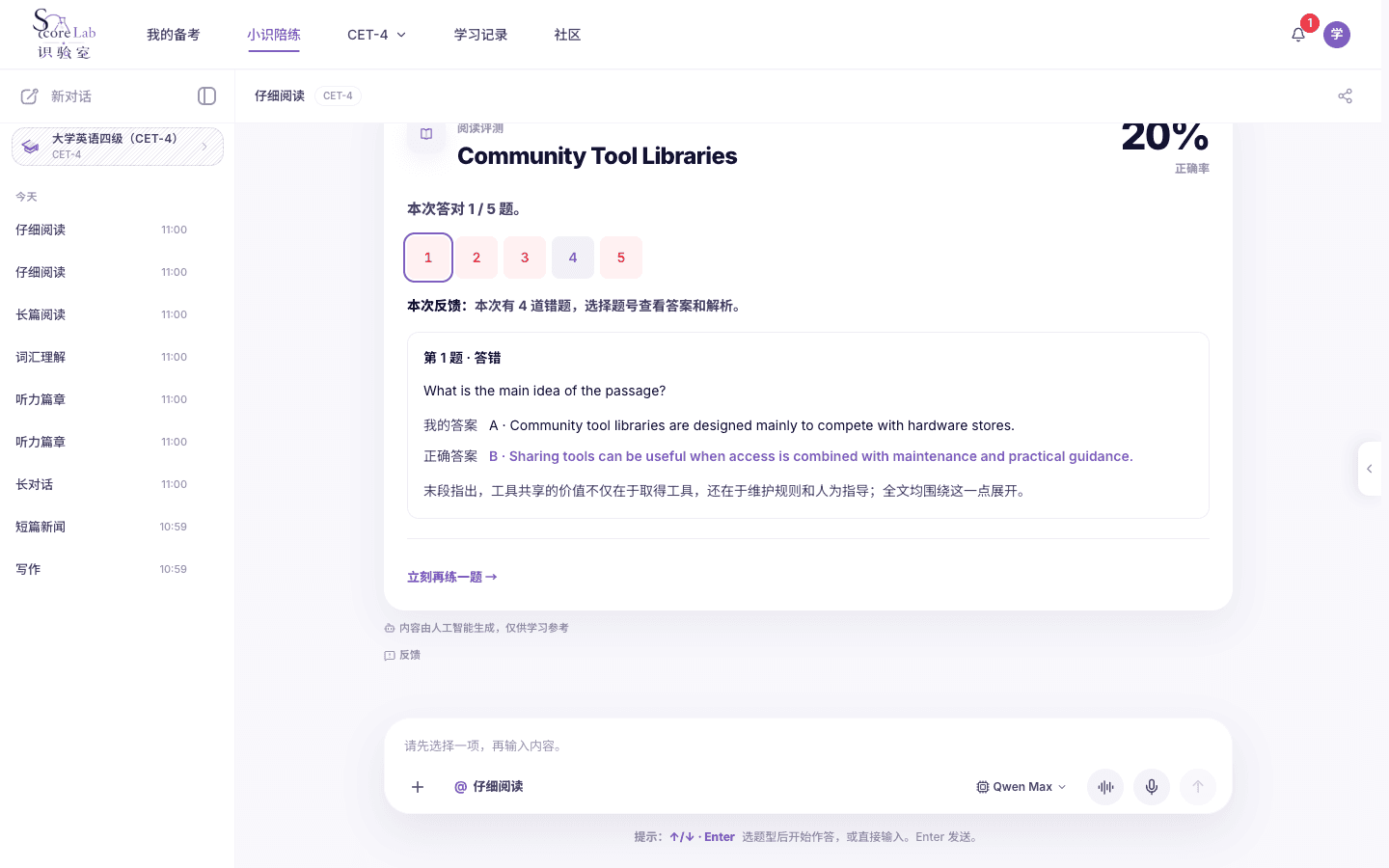This screenshot has width=1389, height=868.
Task: Expand the right side panel chevron
Action: point(1369,469)
